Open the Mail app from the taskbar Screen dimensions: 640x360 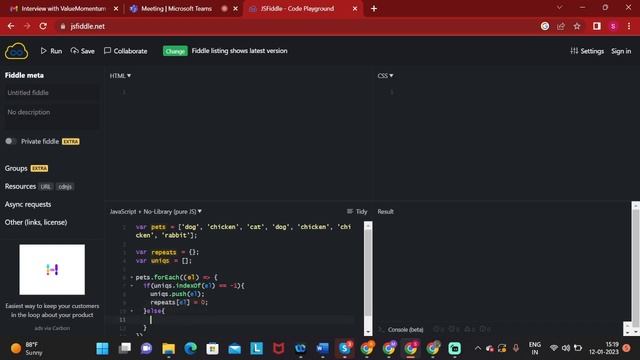235,349
